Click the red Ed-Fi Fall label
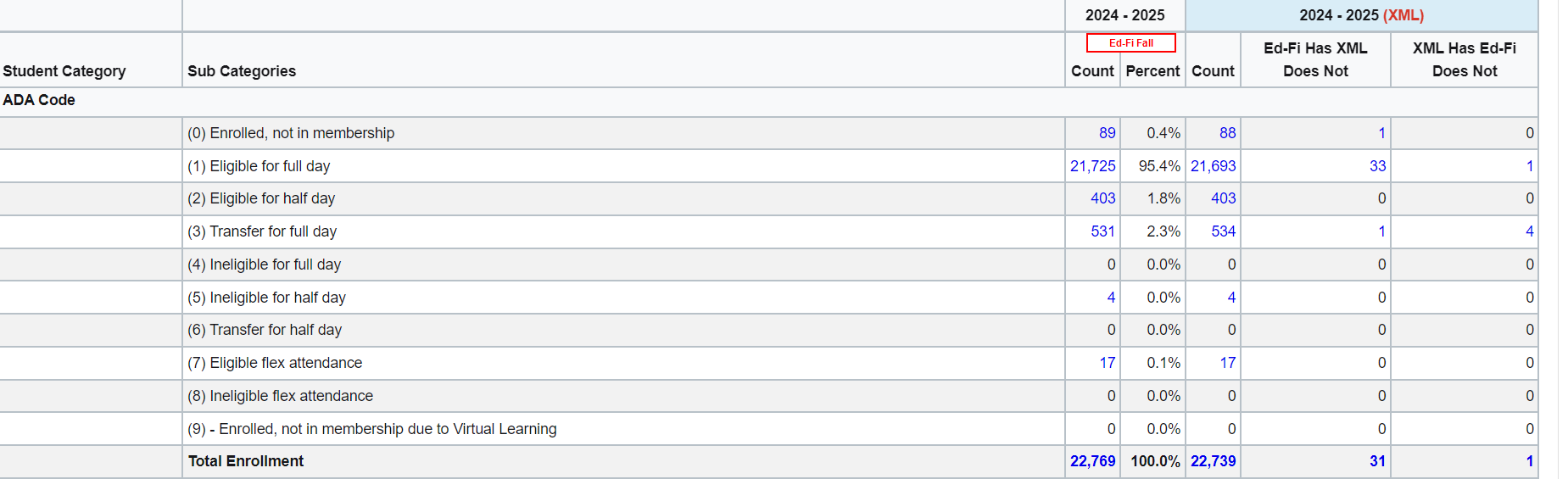Image resolution: width=1568 pixels, height=479 pixels. (x=1130, y=43)
